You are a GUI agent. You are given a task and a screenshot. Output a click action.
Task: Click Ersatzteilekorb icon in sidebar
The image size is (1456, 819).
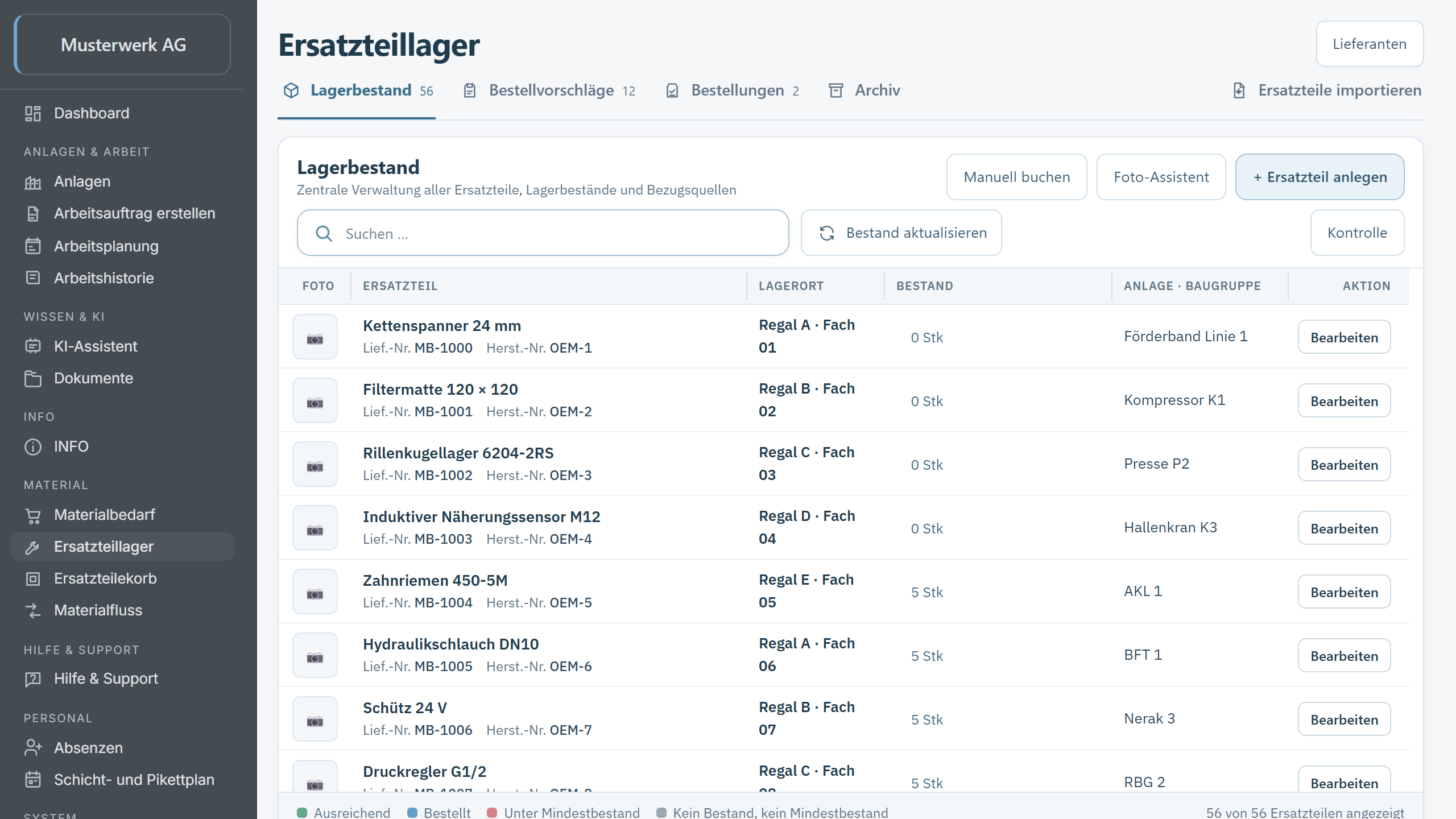[33, 579]
